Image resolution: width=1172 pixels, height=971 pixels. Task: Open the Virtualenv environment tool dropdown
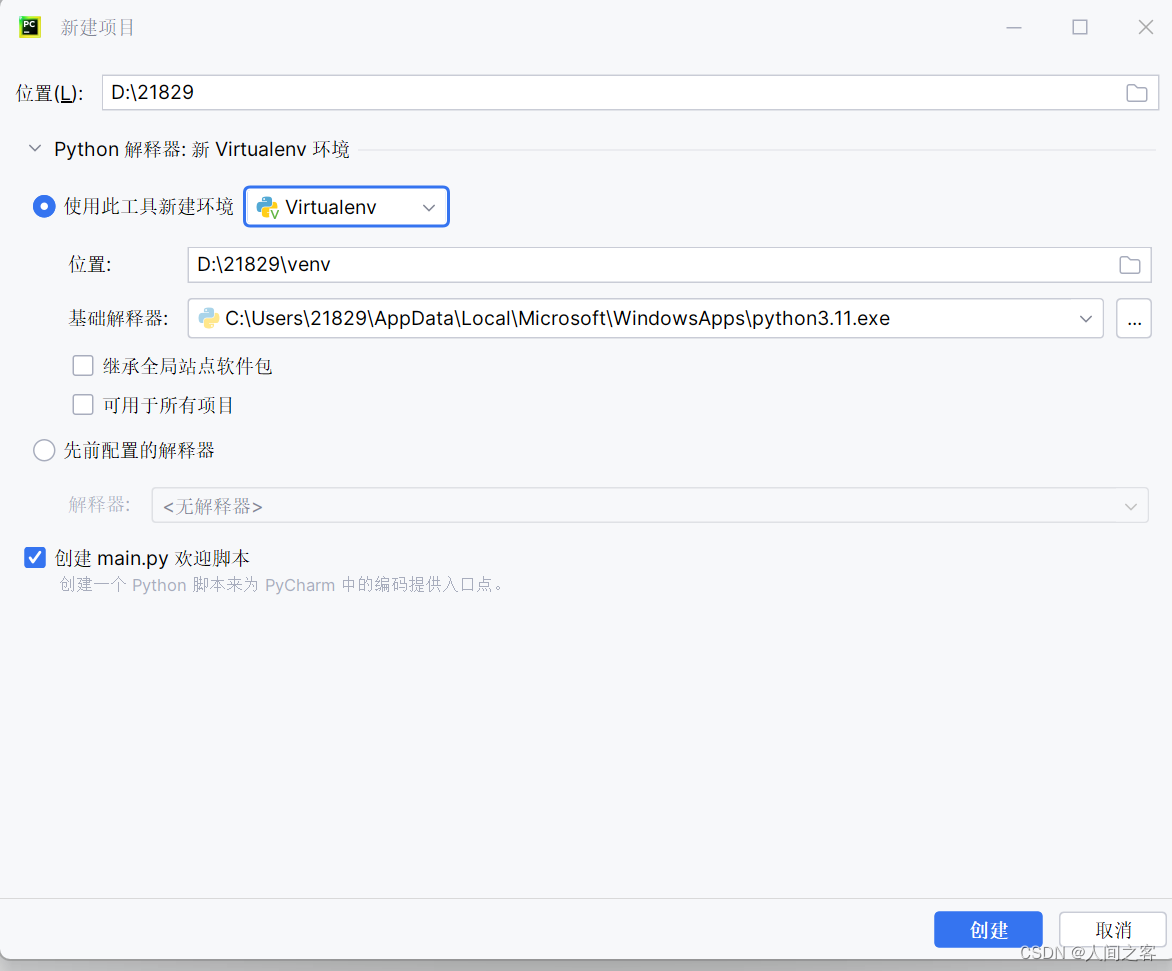[346, 207]
